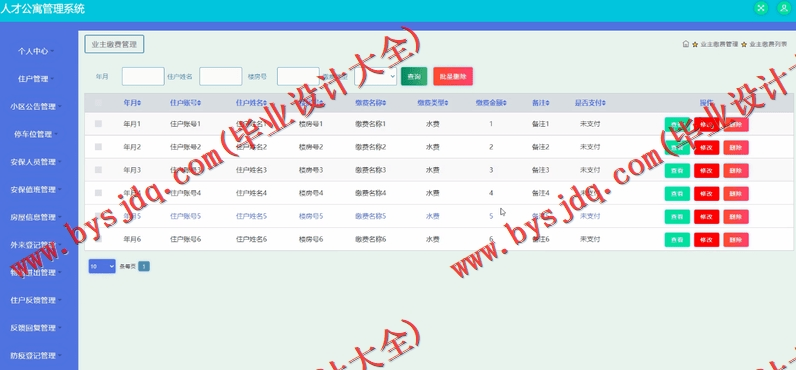Go to page 1 in pagination
The width and height of the screenshot is (796, 370).
tap(144, 266)
